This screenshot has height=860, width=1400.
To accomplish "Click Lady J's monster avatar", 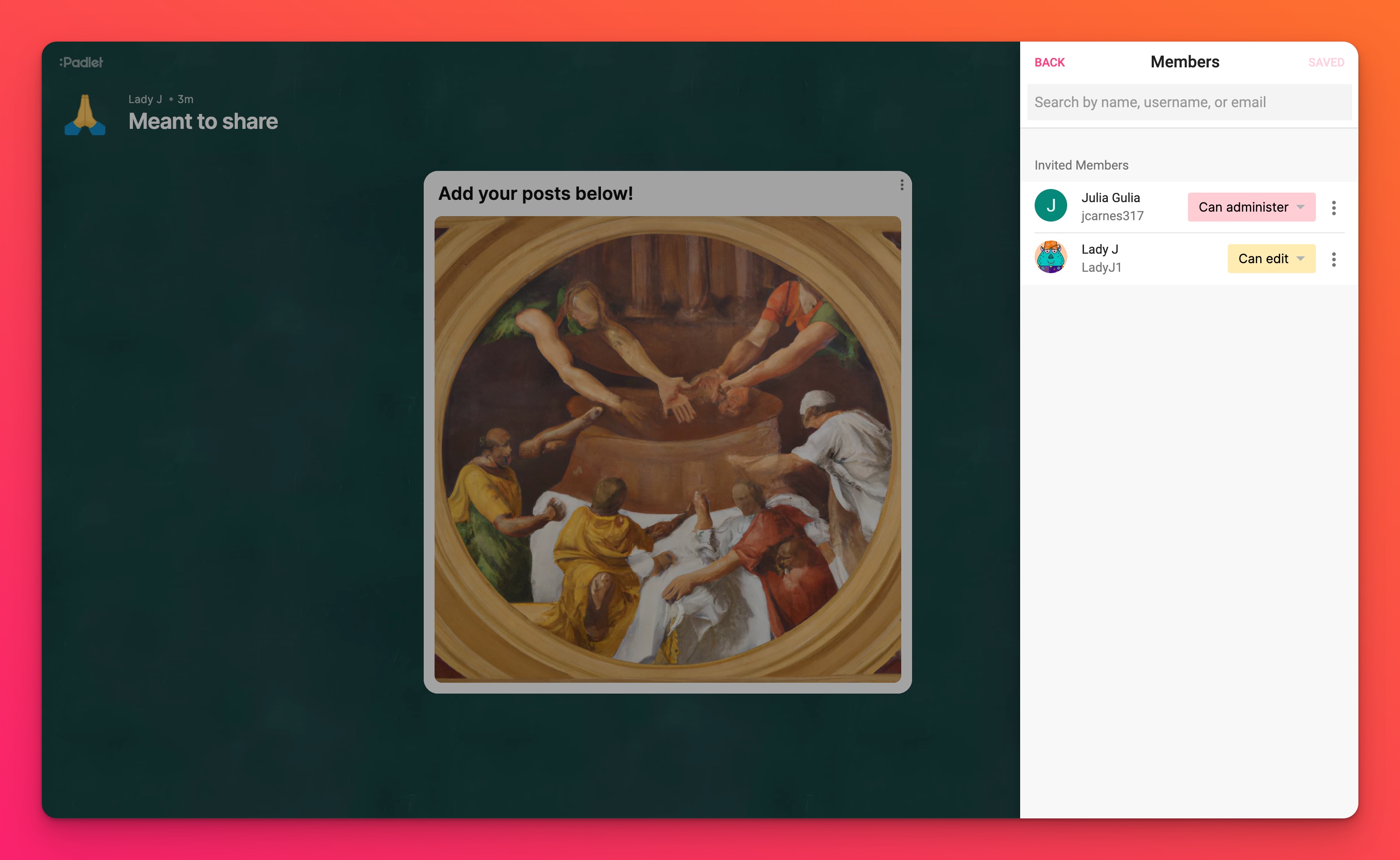I will 1050,257.
